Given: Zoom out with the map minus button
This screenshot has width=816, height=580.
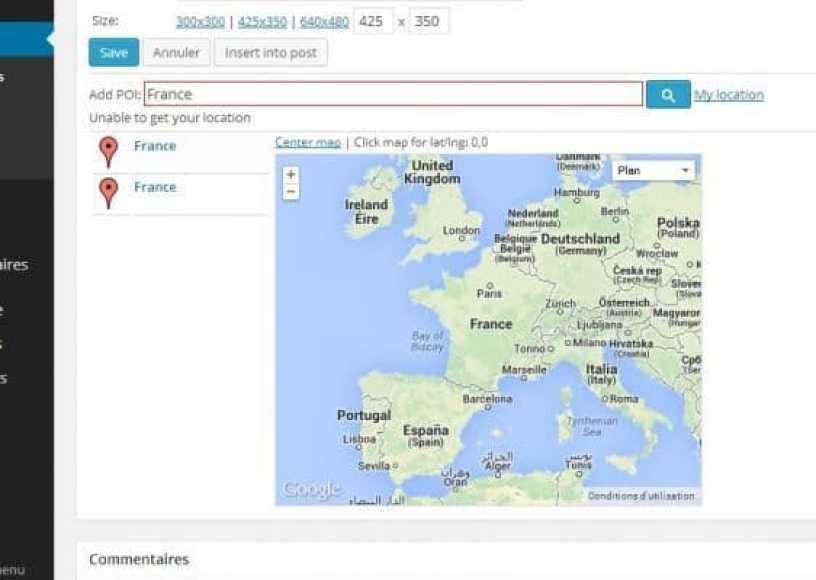Looking at the screenshot, I should pos(291,191).
